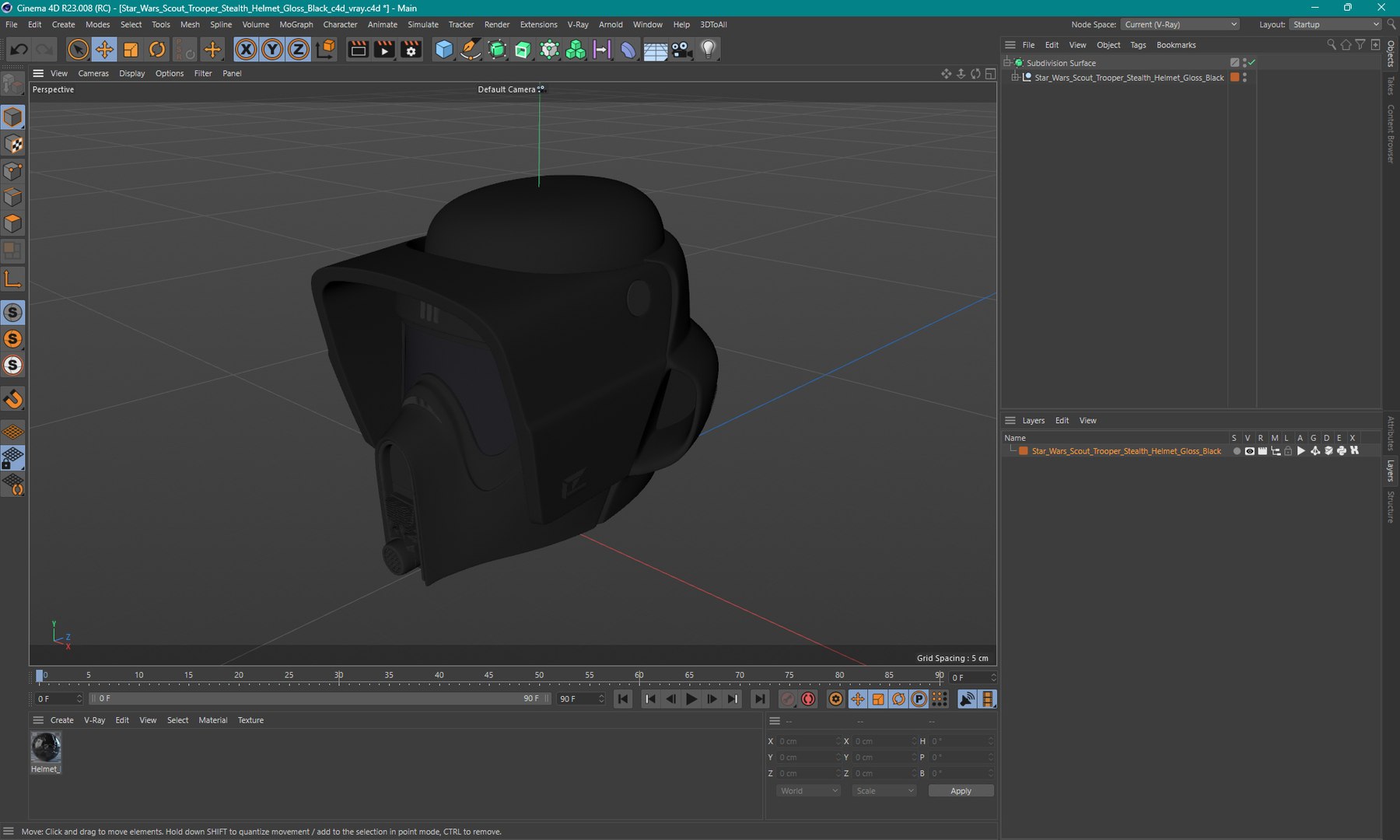1400x840 pixels.
Task: Click the Record Active Objects button
Action: tap(787, 699)
